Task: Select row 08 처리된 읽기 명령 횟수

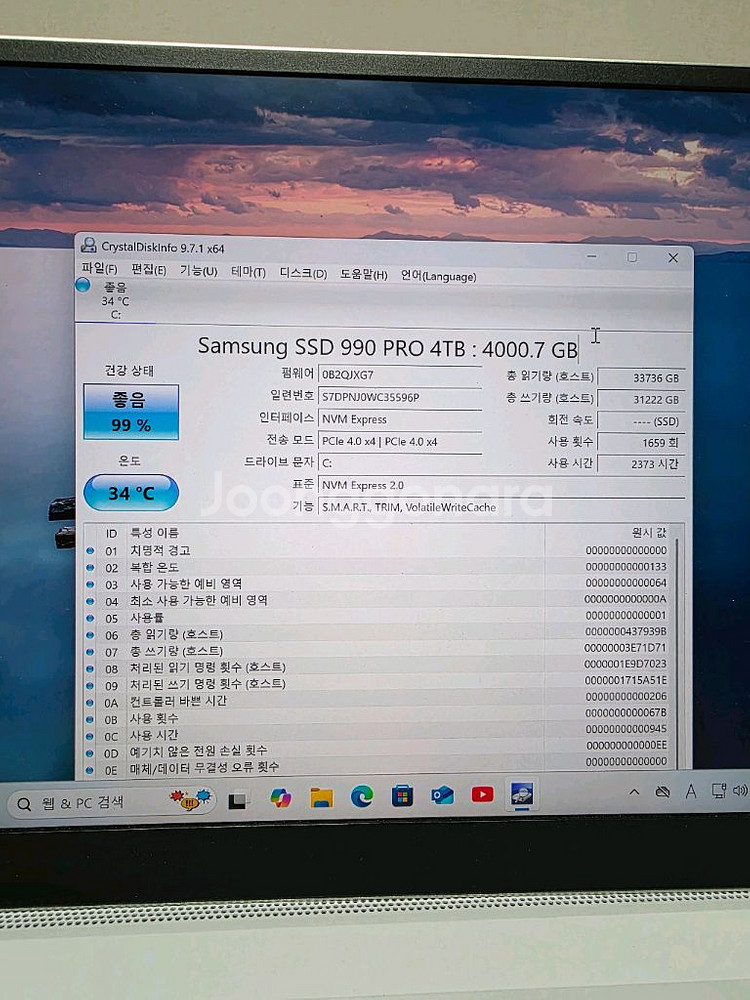Action: 378,667
